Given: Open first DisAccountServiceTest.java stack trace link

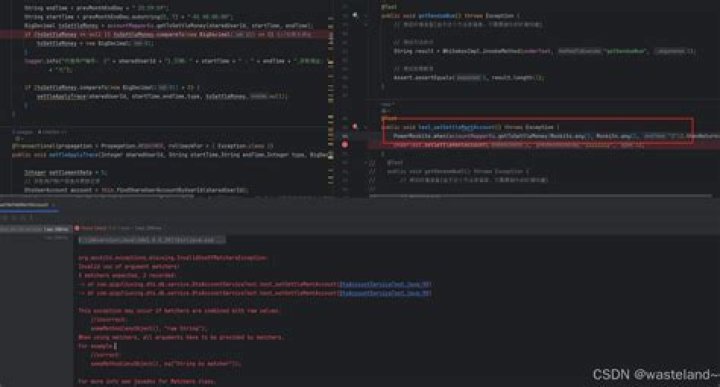Looking at the screenshot, I should pos(385,284).
